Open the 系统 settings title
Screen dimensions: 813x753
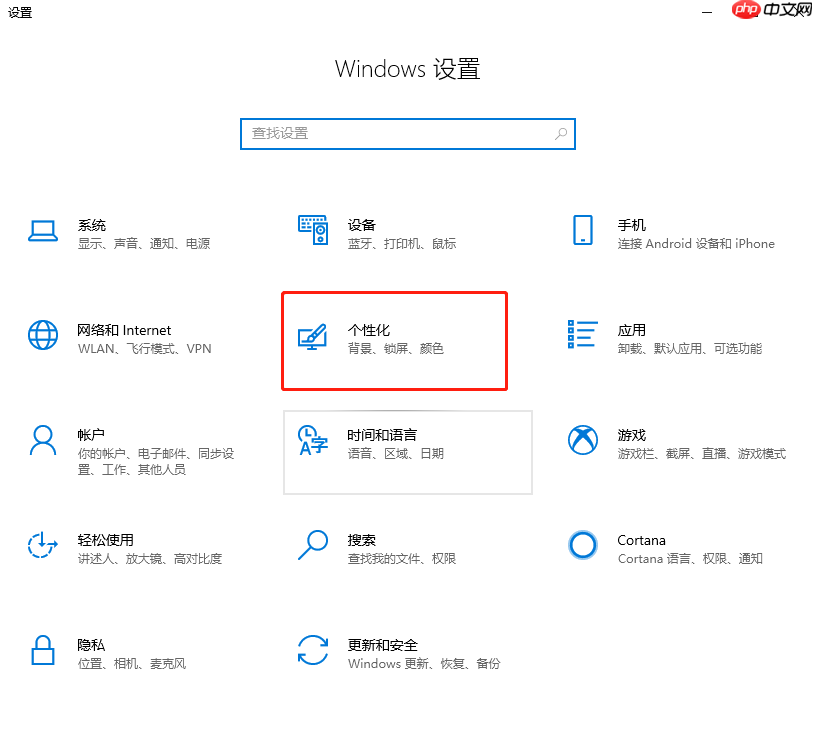(92, 225)
